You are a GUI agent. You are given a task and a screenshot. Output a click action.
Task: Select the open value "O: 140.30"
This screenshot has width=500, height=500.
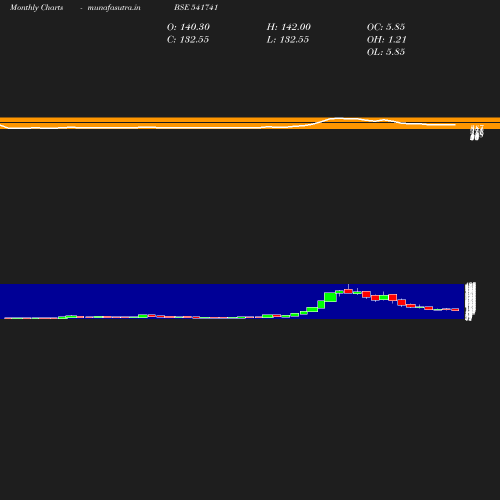tap(188, 27)
